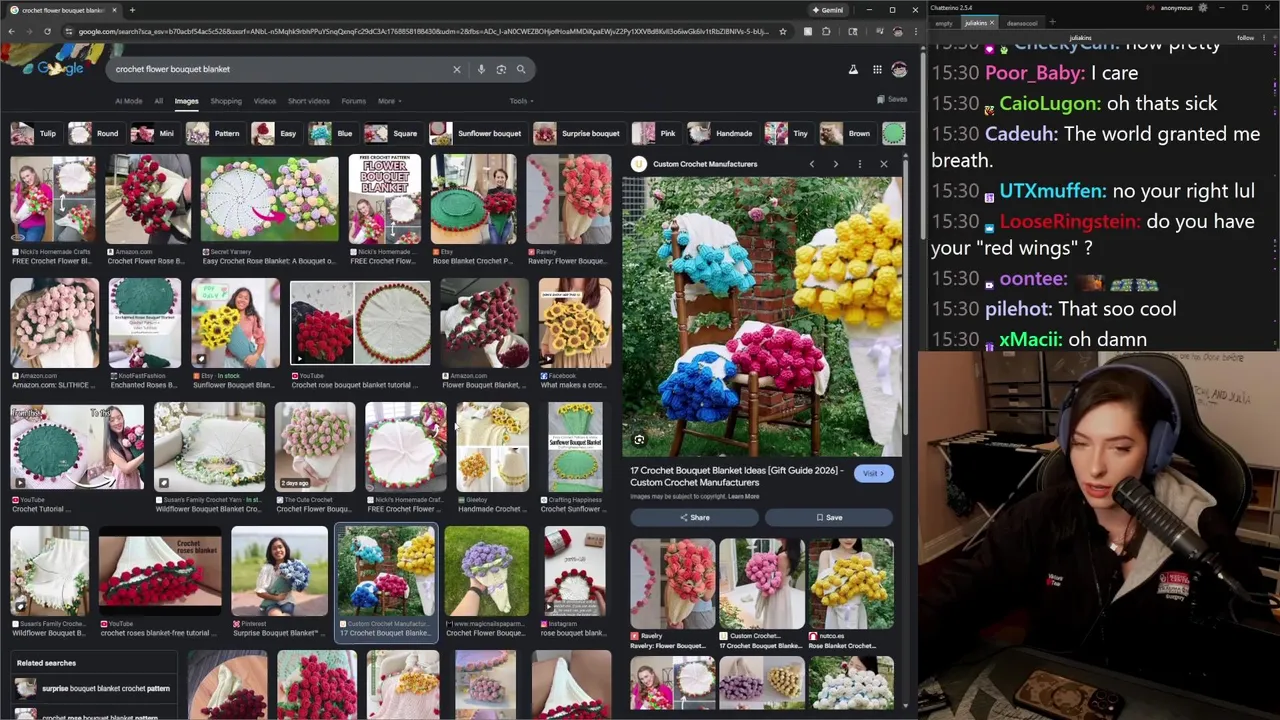Expand the More search categories dropdown

tap(388, 101)
